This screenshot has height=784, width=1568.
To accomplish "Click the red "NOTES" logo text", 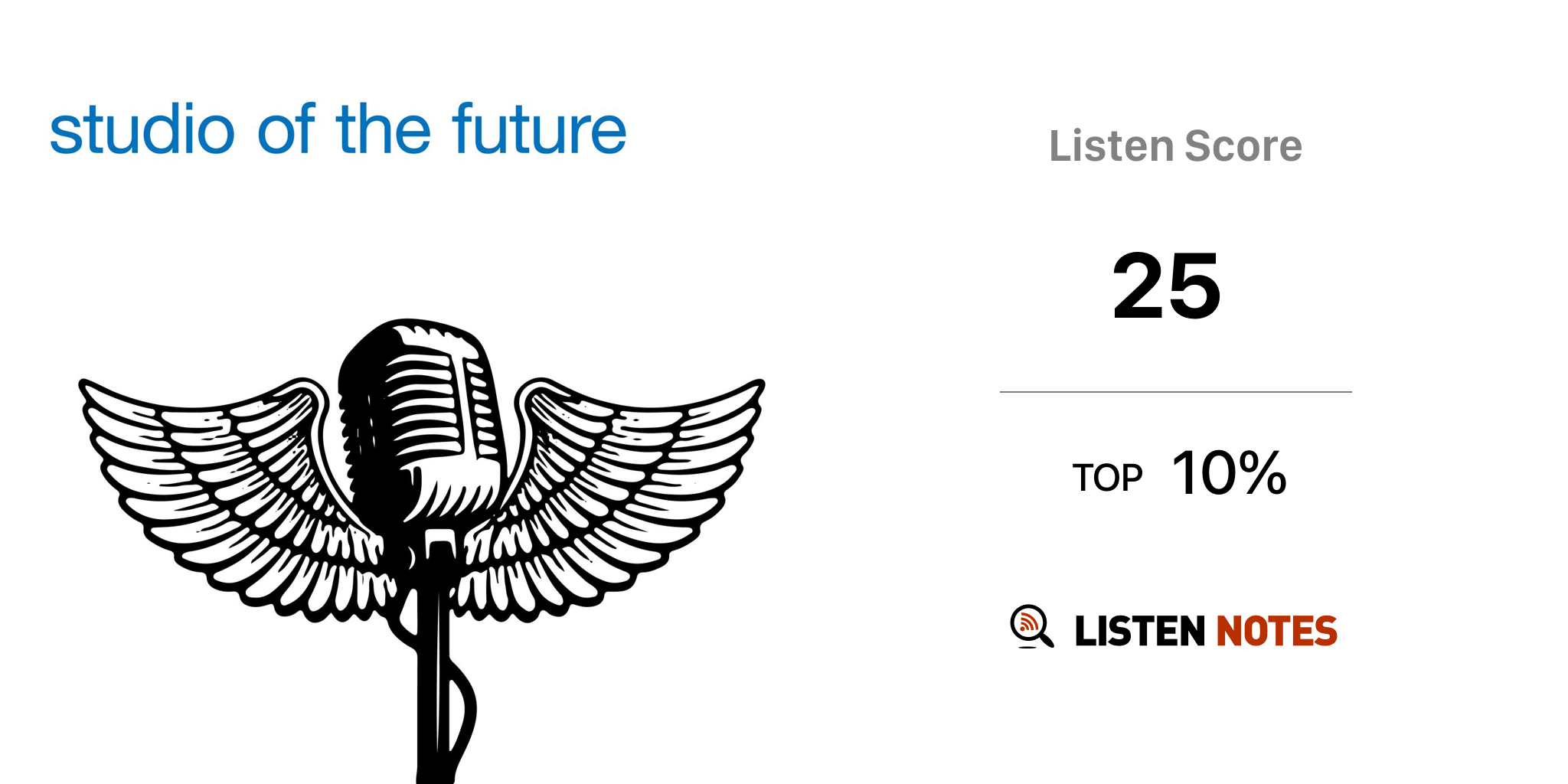I will pos(1276,632).
